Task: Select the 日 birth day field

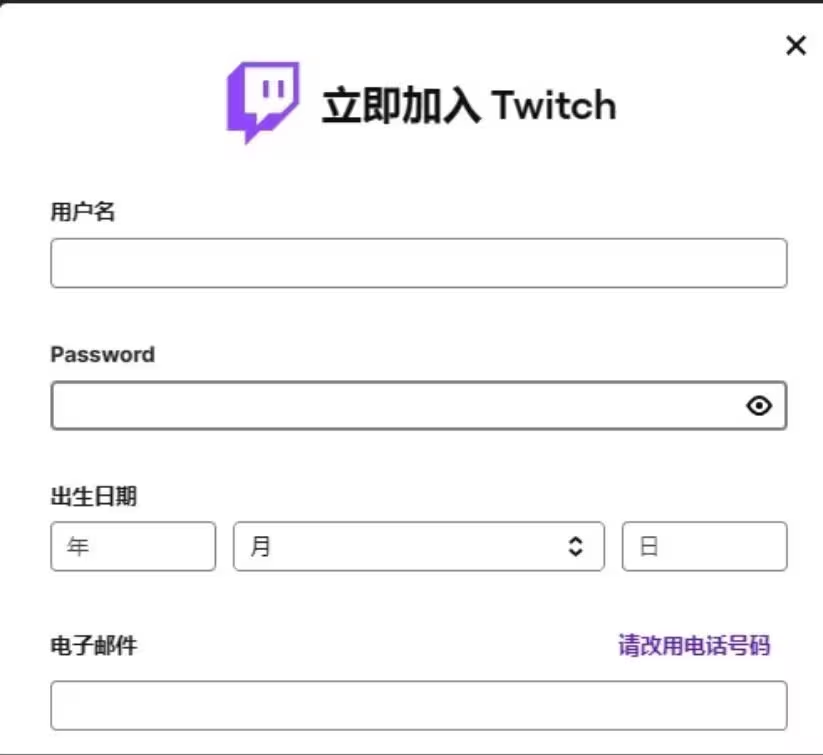Action: click(x=704, y=546)
